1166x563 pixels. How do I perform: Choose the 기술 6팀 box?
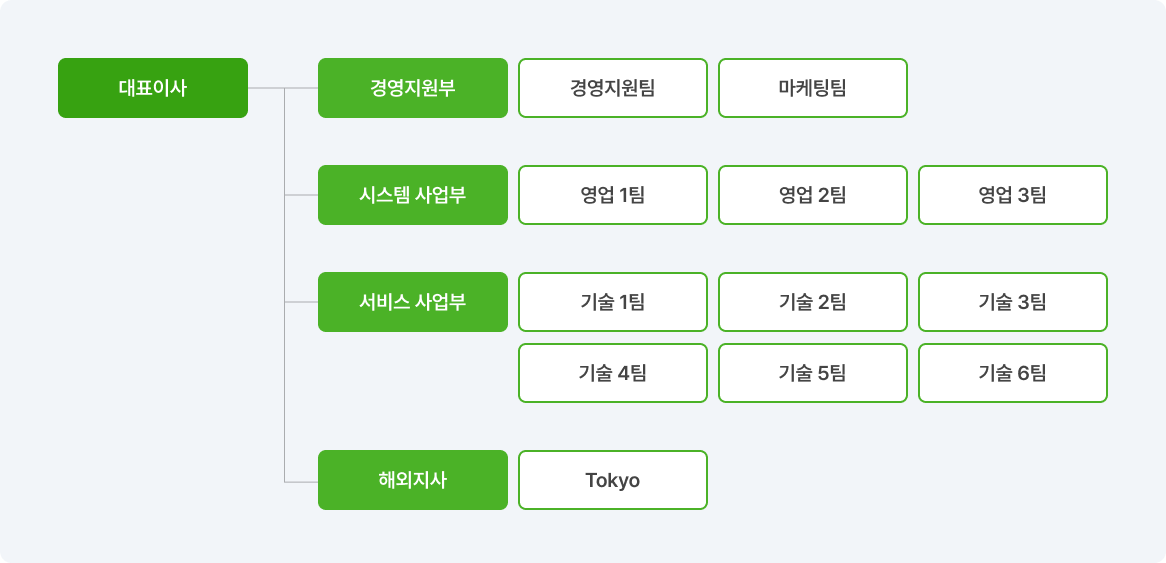click(1013, 373)
